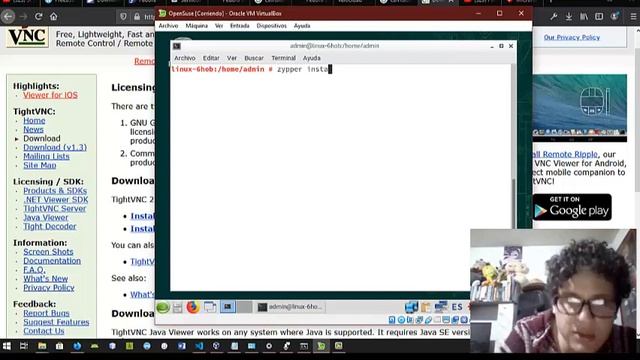The height and width of the screenshot is (360, 640).
Task: Open the Documentation link
Action: pyautogui.click(x=52, y=261)
